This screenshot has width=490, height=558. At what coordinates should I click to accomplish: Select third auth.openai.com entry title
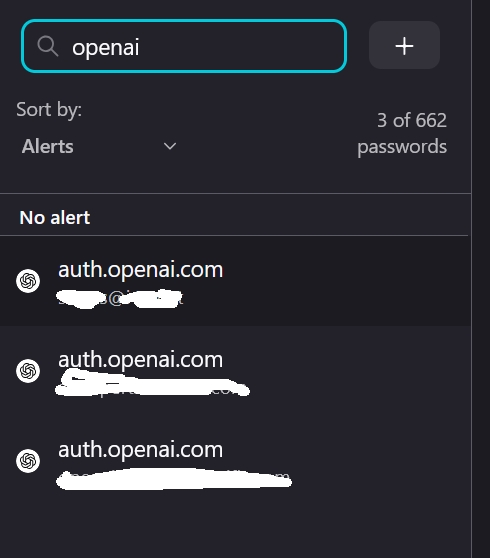pos(141,450)
